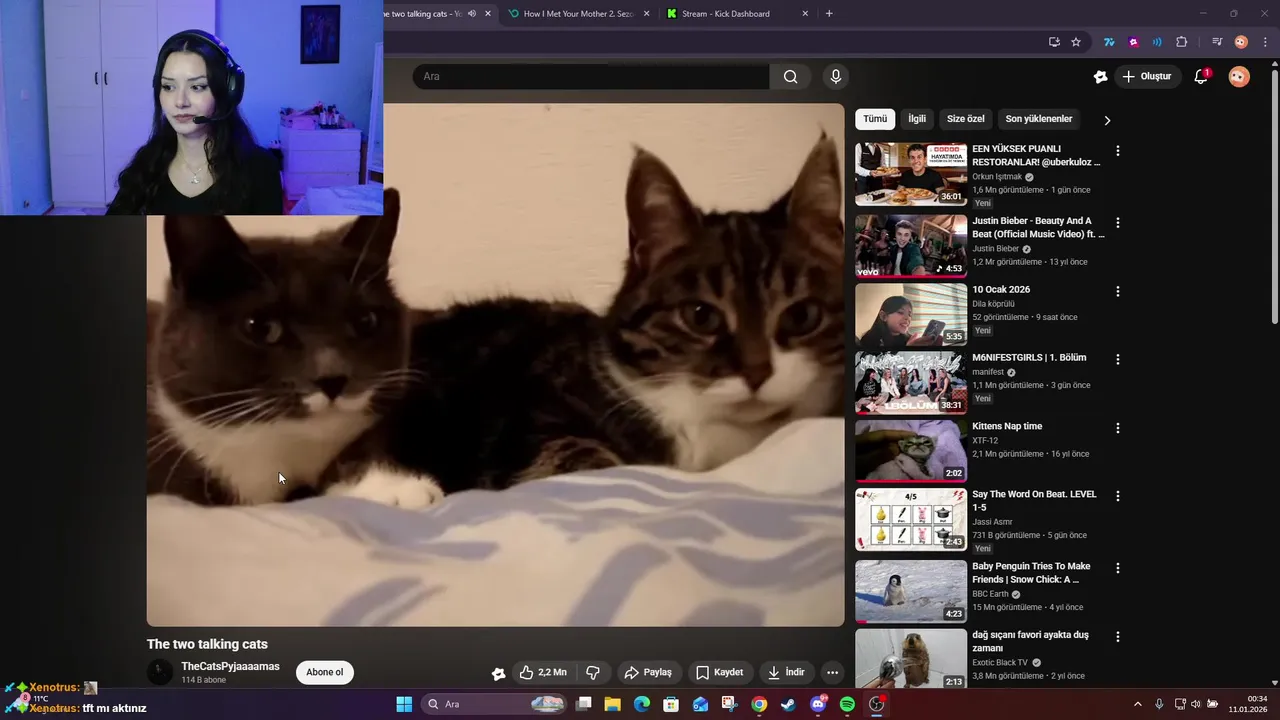The height and width of the screenshot is (720, 1280).
Task: Open Chrome media controls icon
Action: tap(1217, 42)
